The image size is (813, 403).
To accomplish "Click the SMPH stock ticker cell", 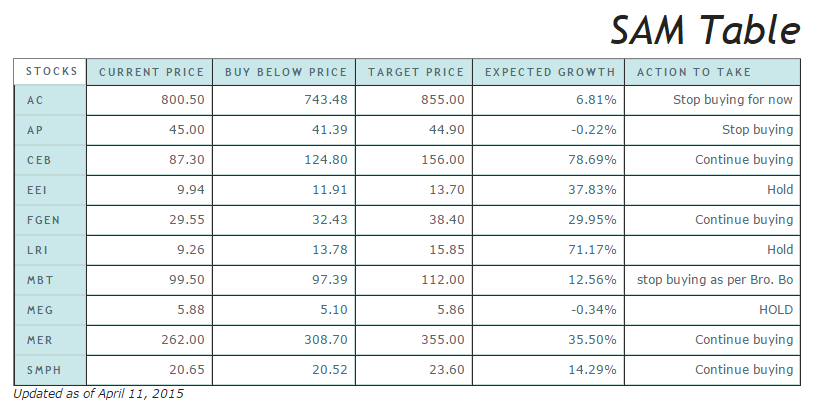I will [51, 370].
